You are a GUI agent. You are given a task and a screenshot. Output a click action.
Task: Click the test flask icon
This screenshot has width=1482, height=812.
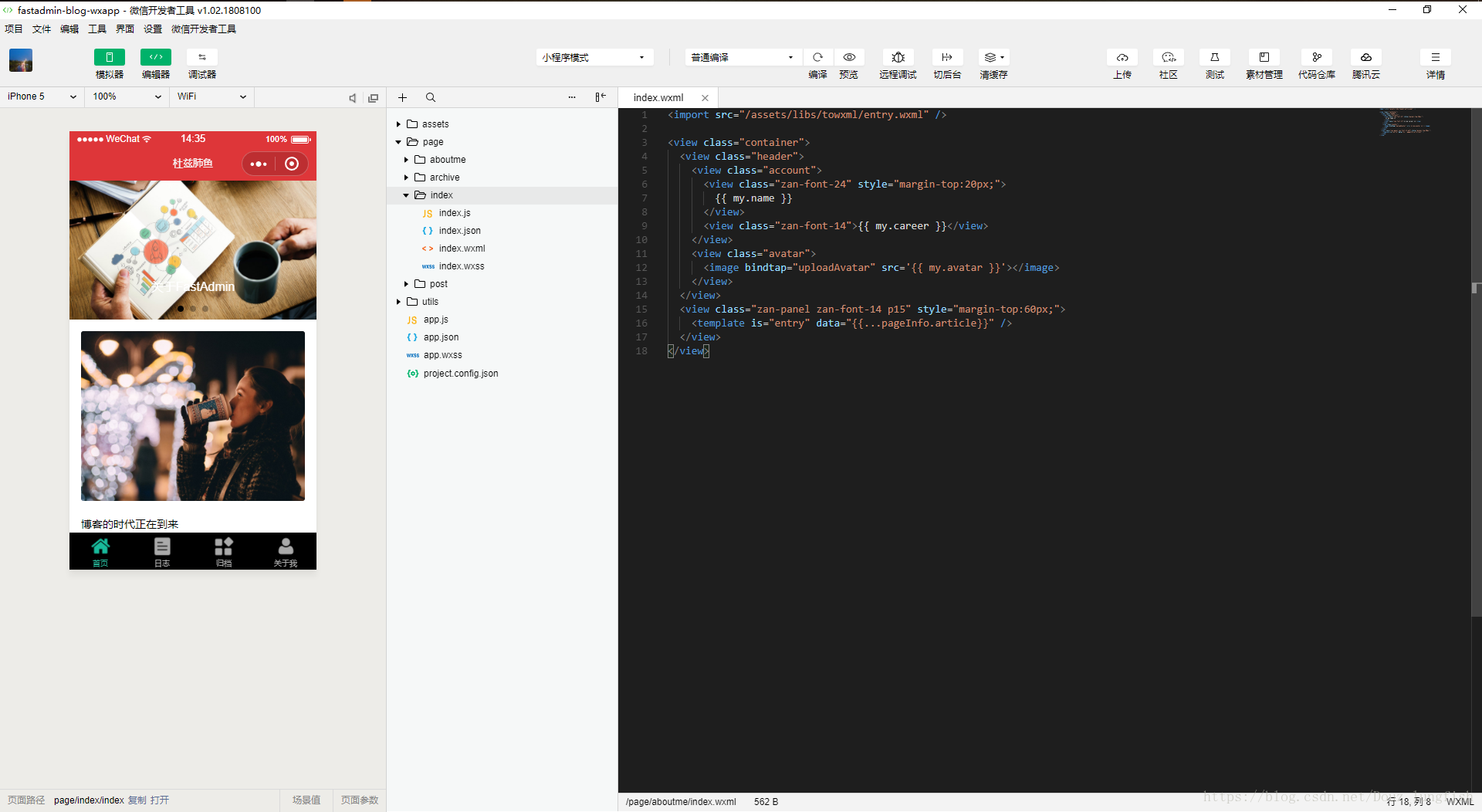(1215, 57)
